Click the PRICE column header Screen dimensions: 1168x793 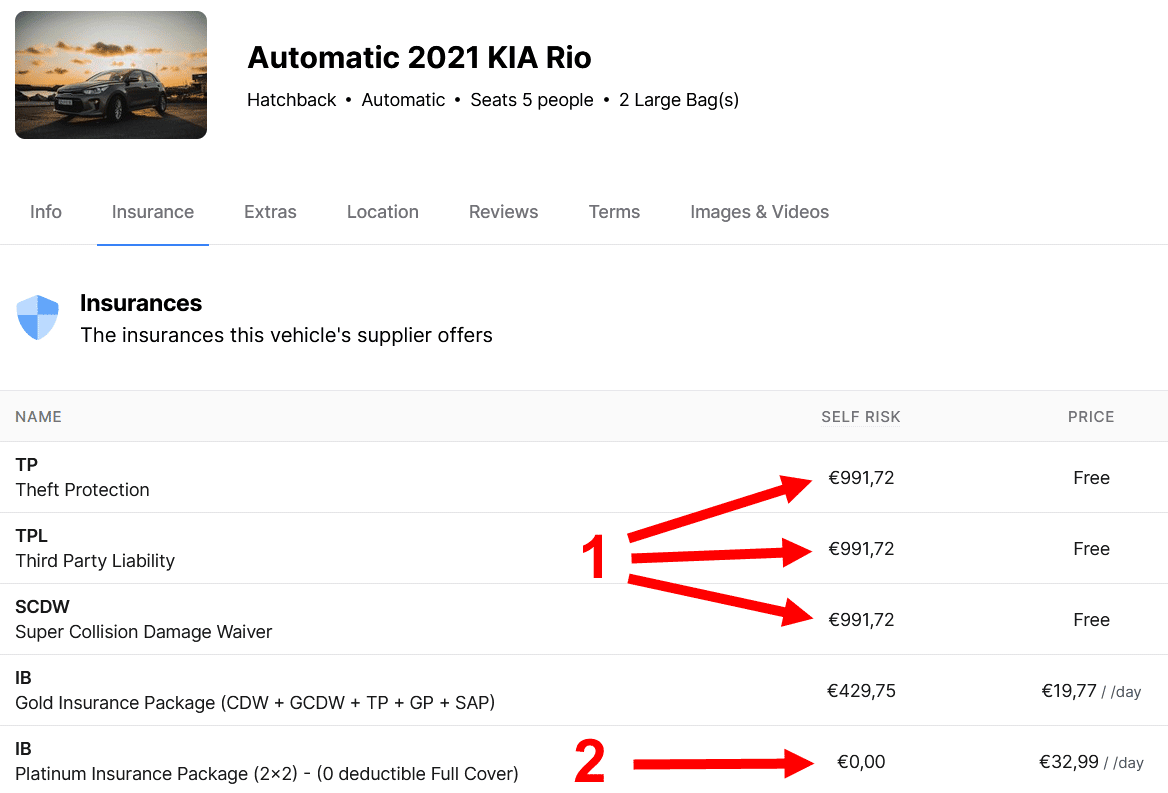tap(1091, 417)
